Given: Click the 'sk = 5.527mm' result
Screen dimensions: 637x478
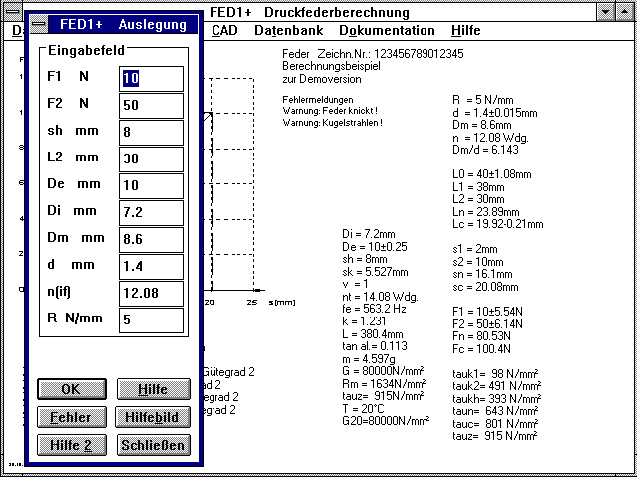Looking at the screenshot, I should point(375,272).
